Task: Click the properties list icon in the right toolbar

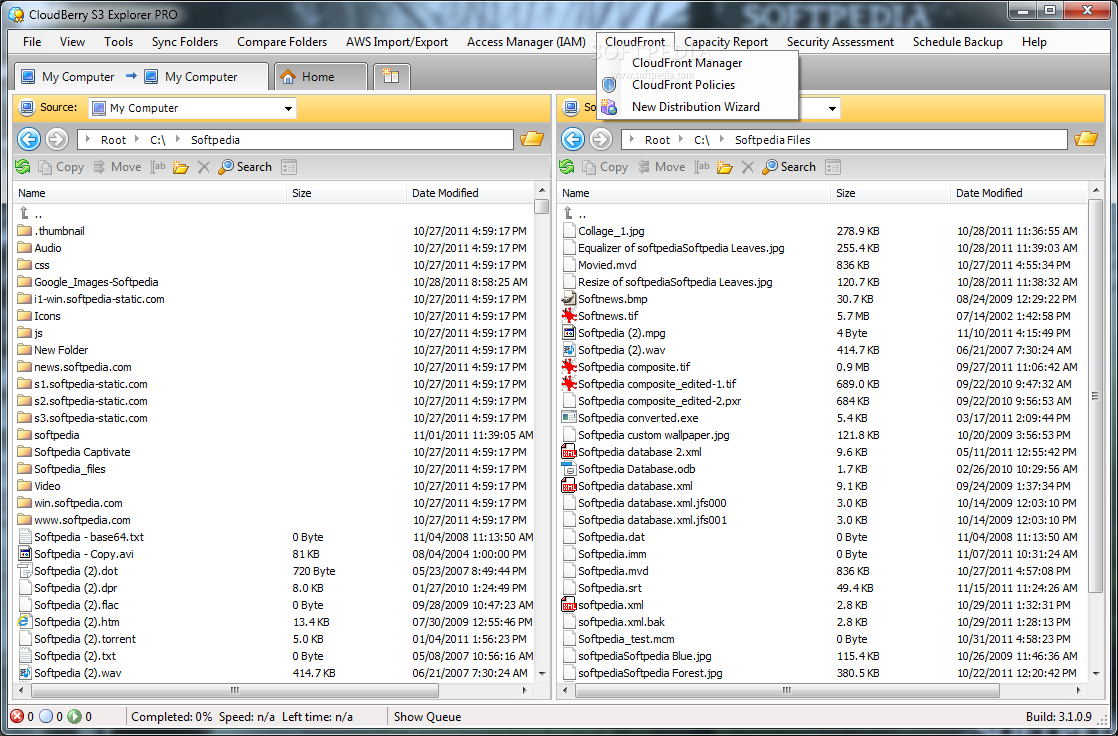Action: [833, 167]
